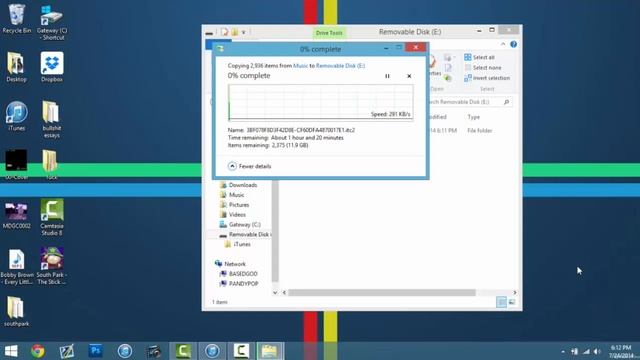Click the New folder quick access icon
The width and height of the screenshot is (640, 360).
[235, 32]
